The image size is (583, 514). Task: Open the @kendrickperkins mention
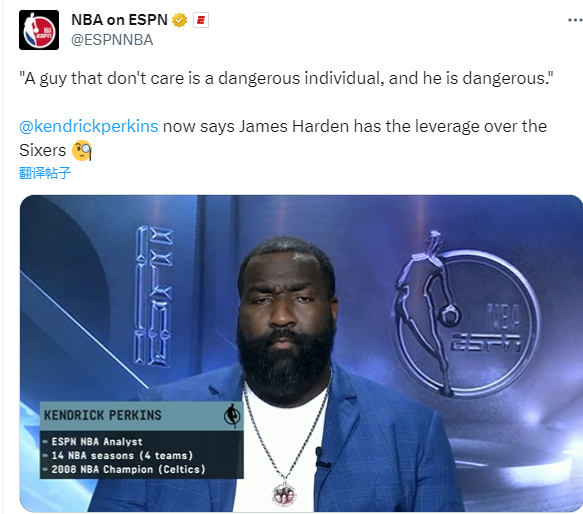point(88,126)
